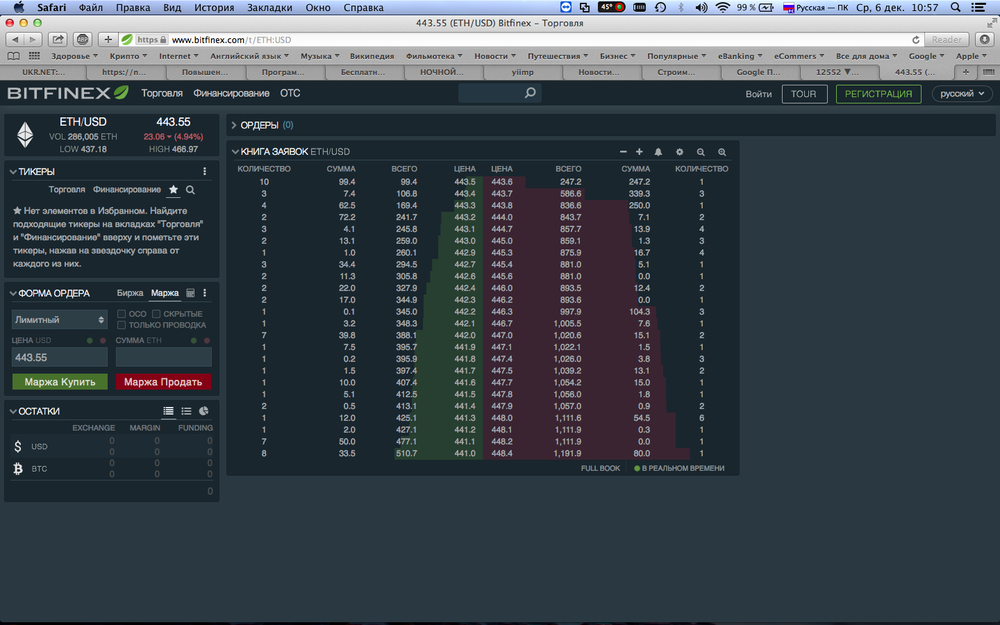Screen dimensions: 1000x625
Task: Click the header search magnifier icon
Action: pyautogui.click(x=530, y=93)
